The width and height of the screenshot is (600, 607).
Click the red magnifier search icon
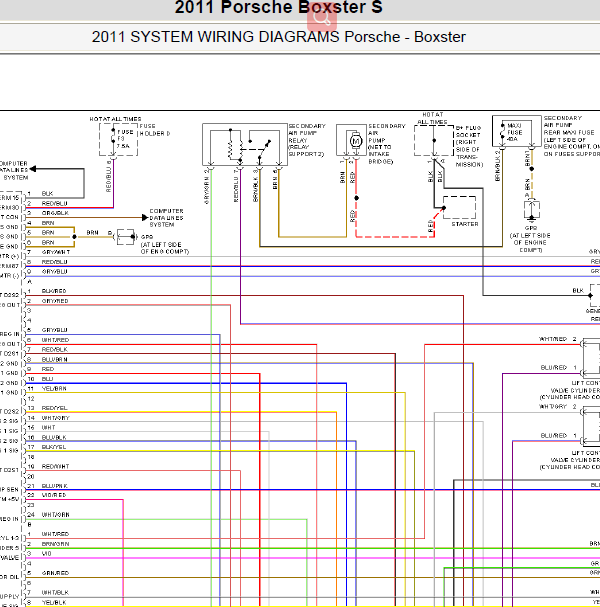tap(322, 17)
